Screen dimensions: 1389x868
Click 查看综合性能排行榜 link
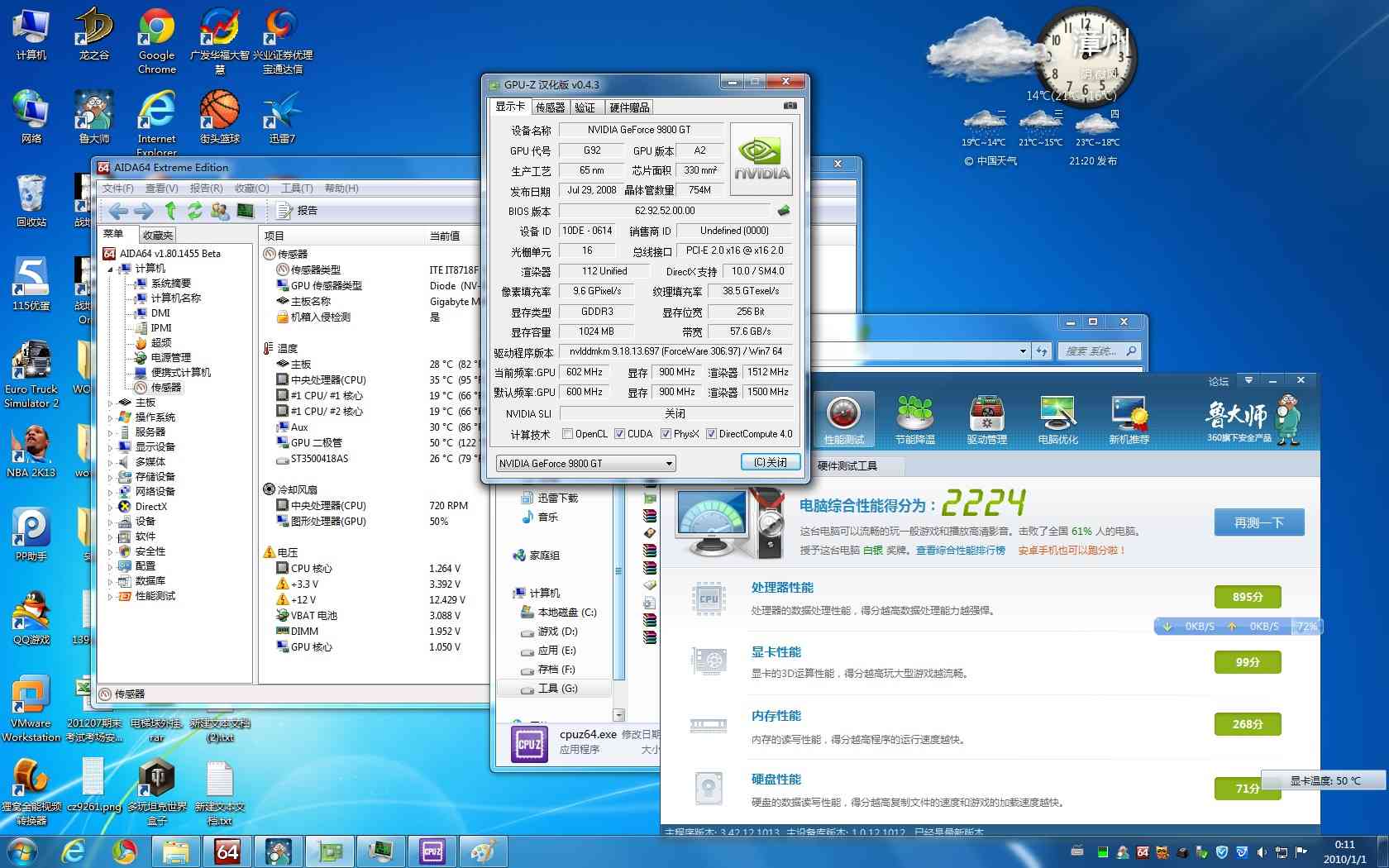961,551
